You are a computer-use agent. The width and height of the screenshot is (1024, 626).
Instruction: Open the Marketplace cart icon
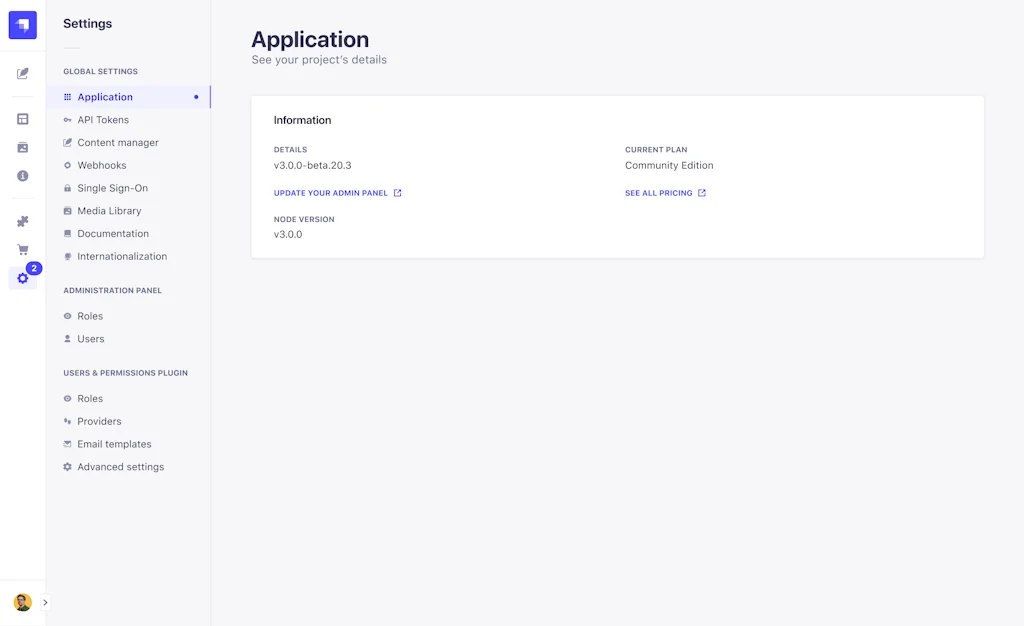coord(22,249)
